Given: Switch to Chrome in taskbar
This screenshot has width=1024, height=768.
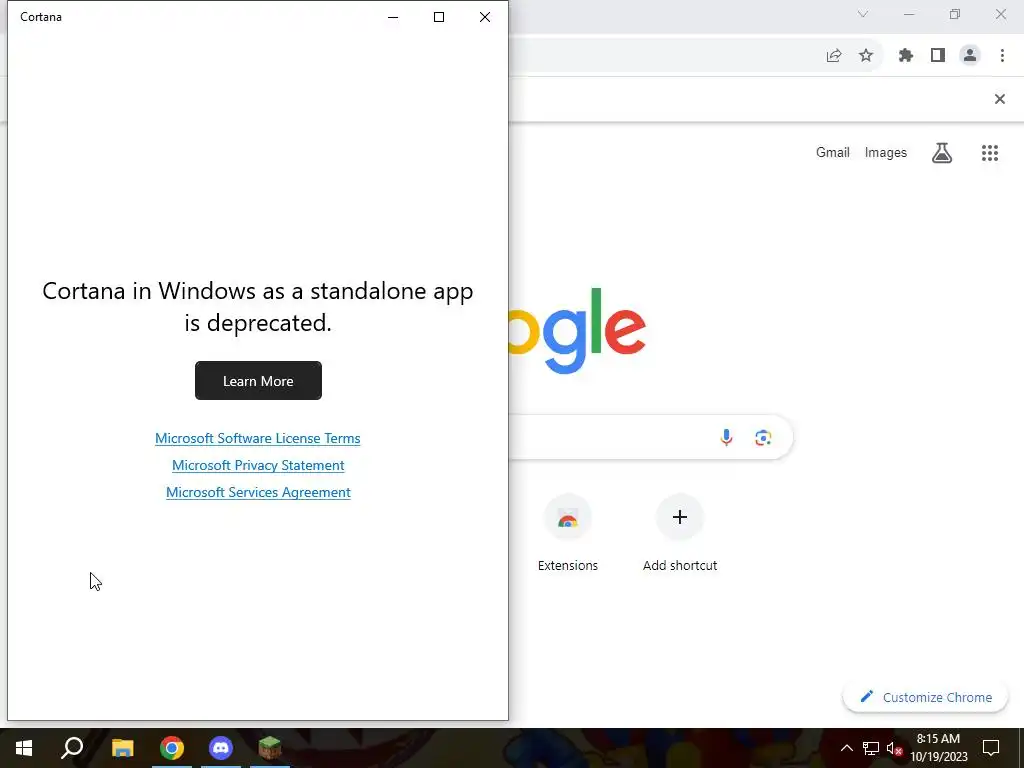Looking at the screenshot, I should click(172, 748).
